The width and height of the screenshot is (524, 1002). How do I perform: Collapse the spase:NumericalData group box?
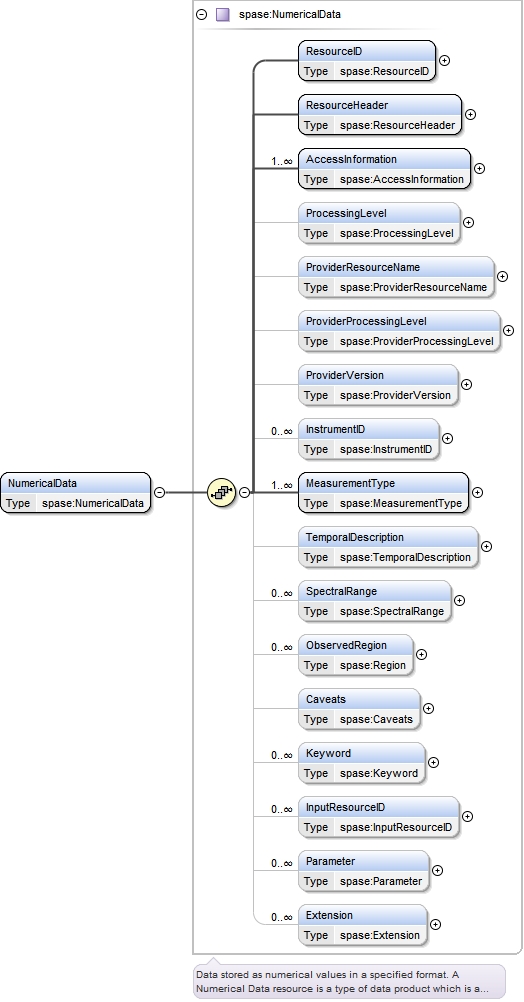click(x=202, y=14)
